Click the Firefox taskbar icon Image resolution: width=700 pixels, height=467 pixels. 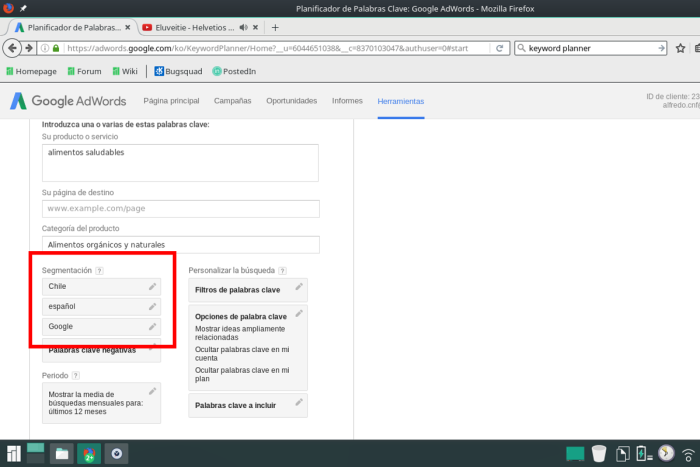click(x=89, y=454)
